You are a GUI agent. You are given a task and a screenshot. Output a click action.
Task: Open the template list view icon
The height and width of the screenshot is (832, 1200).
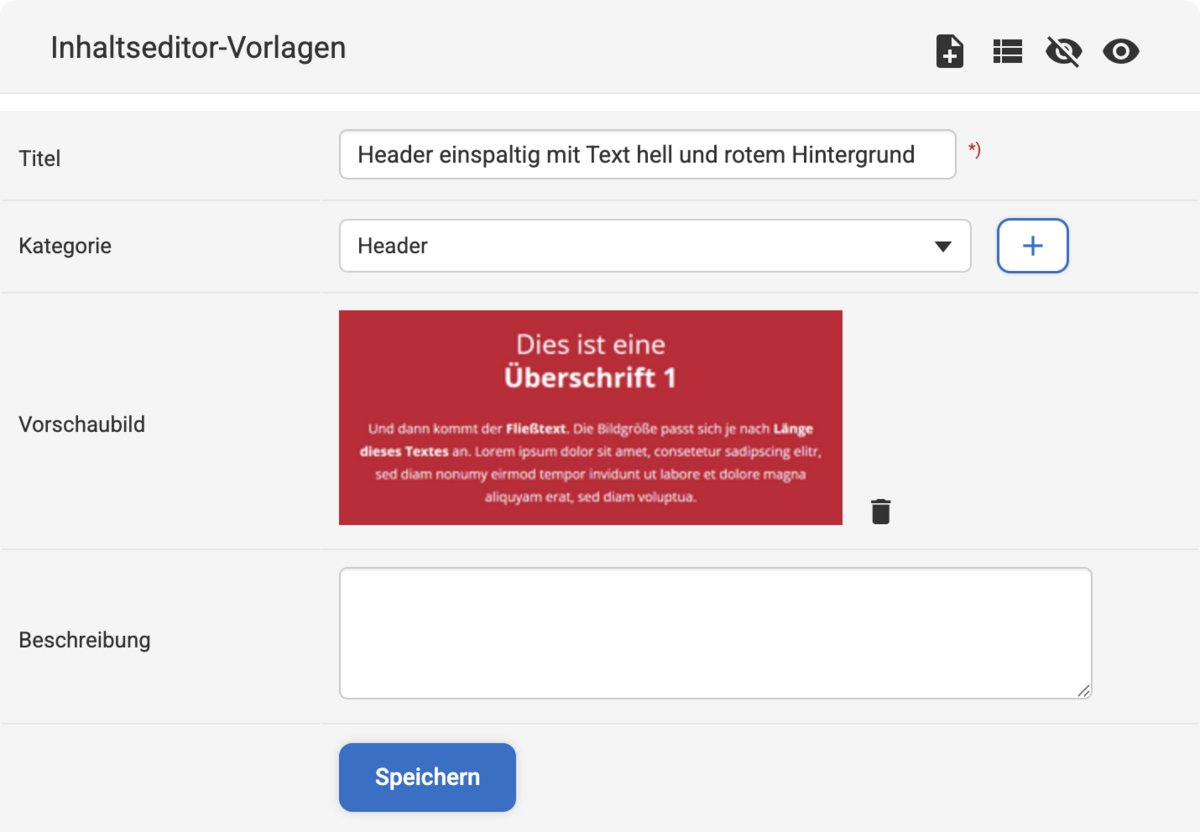click(1007, 51)
